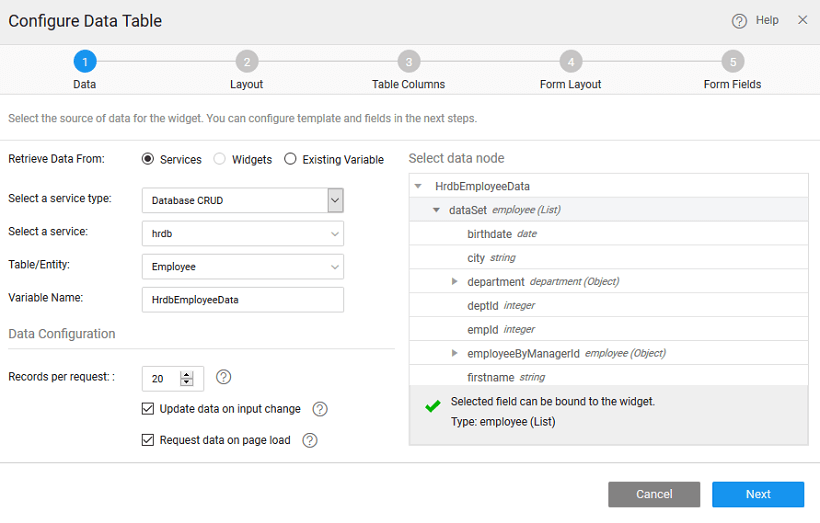Click step 5 Form Fields circle icon
Viewport: 820px width, 523px height.
click(x=732, y=62)
